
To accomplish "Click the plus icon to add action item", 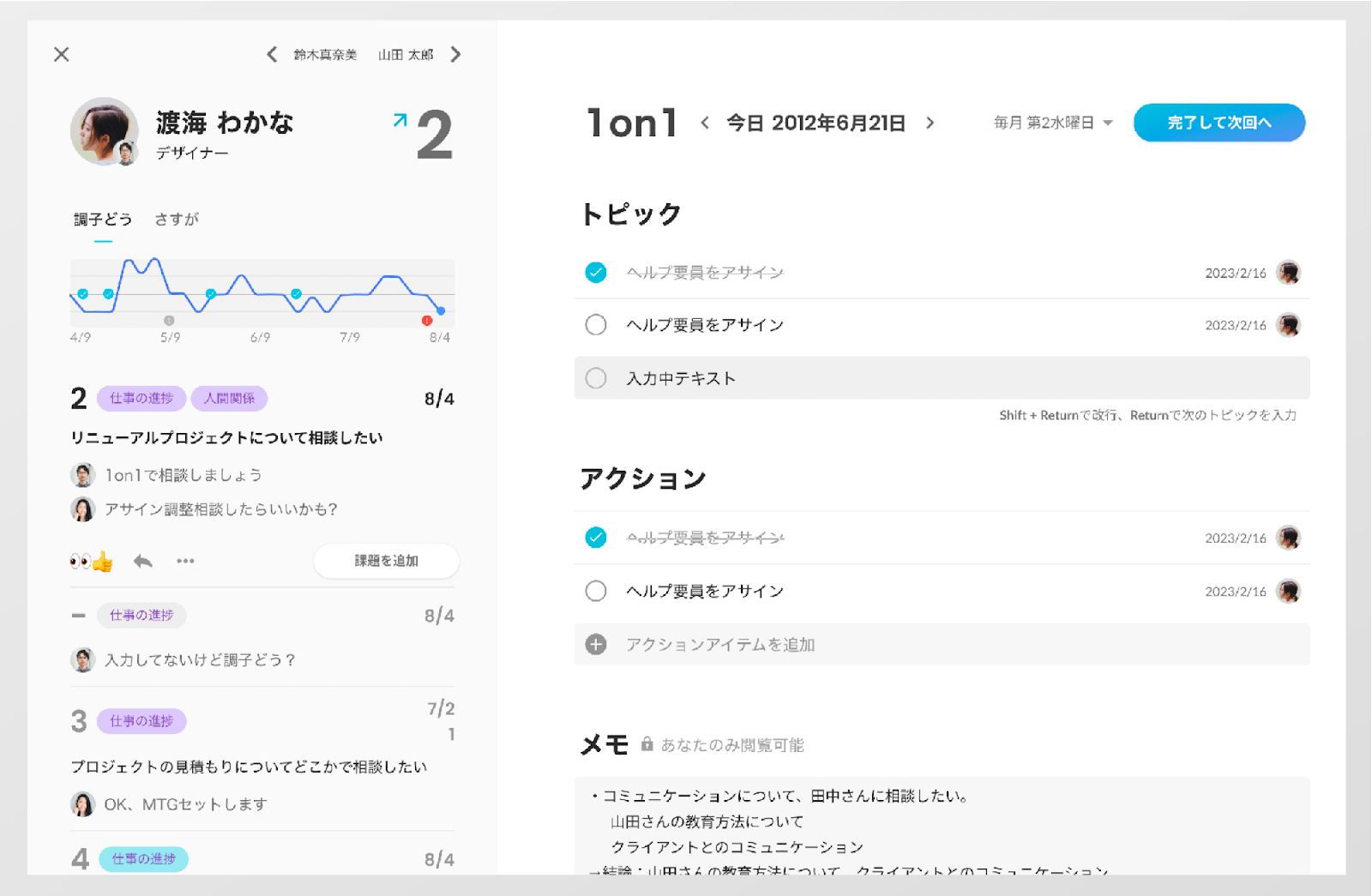I will pyautogui.click(x=596, y=645).
